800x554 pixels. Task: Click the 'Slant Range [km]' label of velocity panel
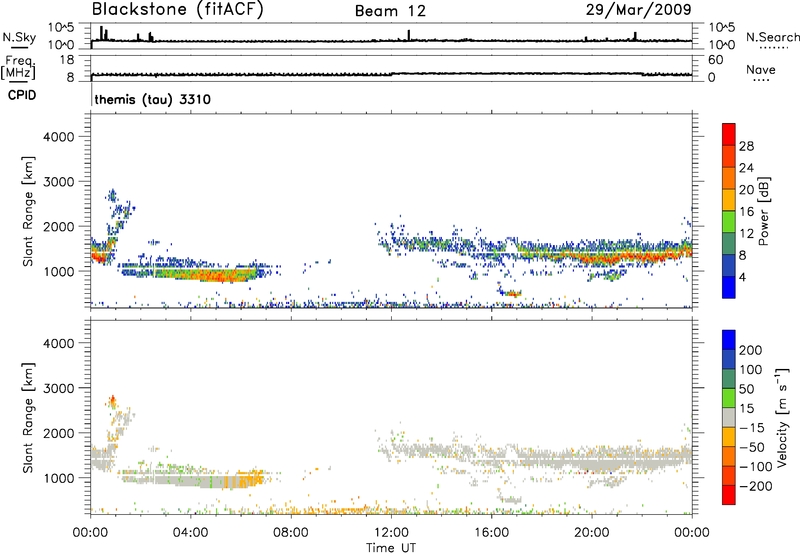[28, 418]
